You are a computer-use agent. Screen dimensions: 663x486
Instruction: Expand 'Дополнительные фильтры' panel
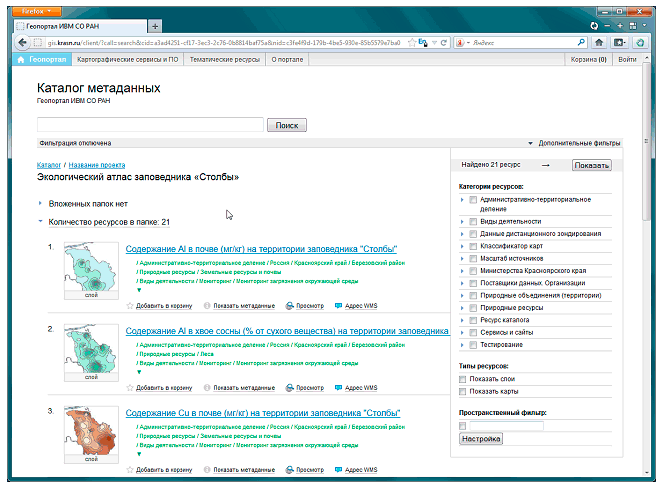click(x=579, y=143)
